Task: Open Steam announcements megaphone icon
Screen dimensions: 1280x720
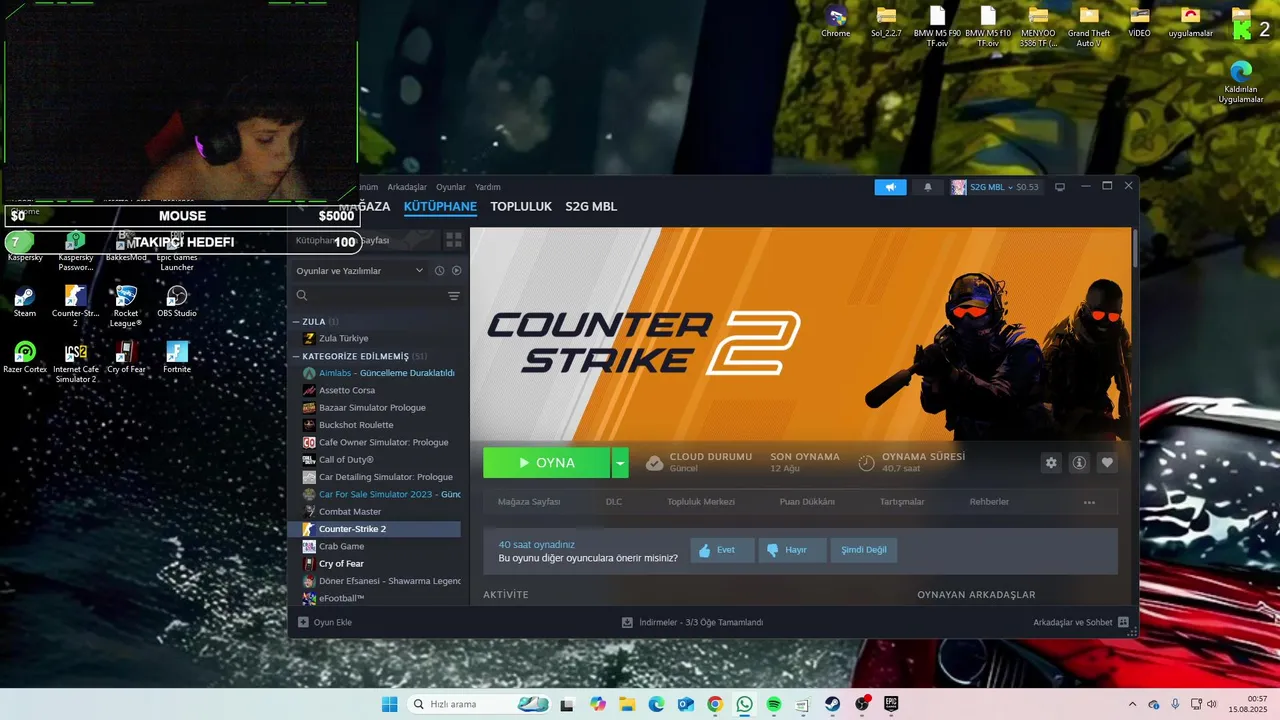Action: pyautogui.click(x=890, y=187)
